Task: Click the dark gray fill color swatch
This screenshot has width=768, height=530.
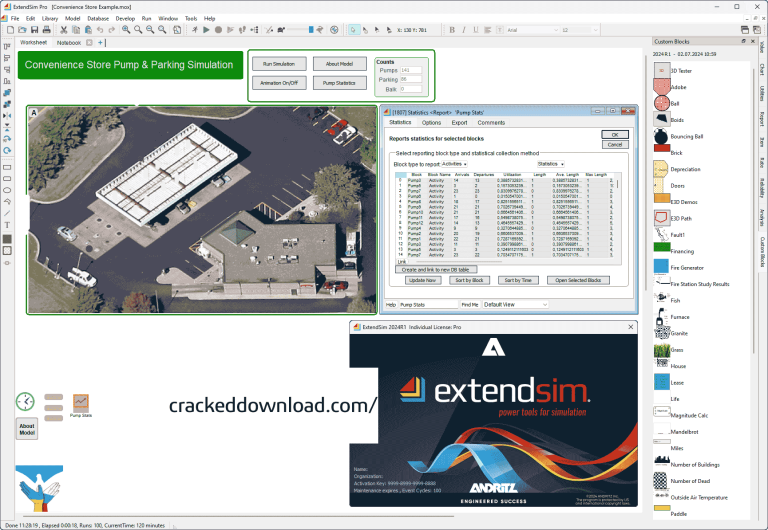Action: (7, 239)
